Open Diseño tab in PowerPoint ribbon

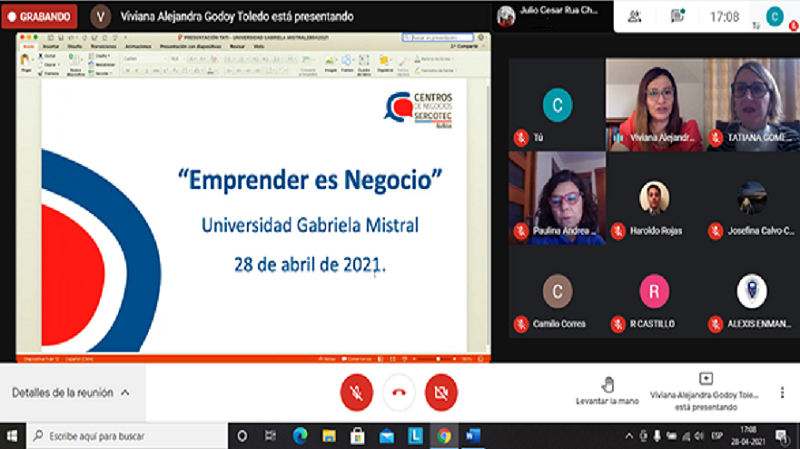(75, 46)
